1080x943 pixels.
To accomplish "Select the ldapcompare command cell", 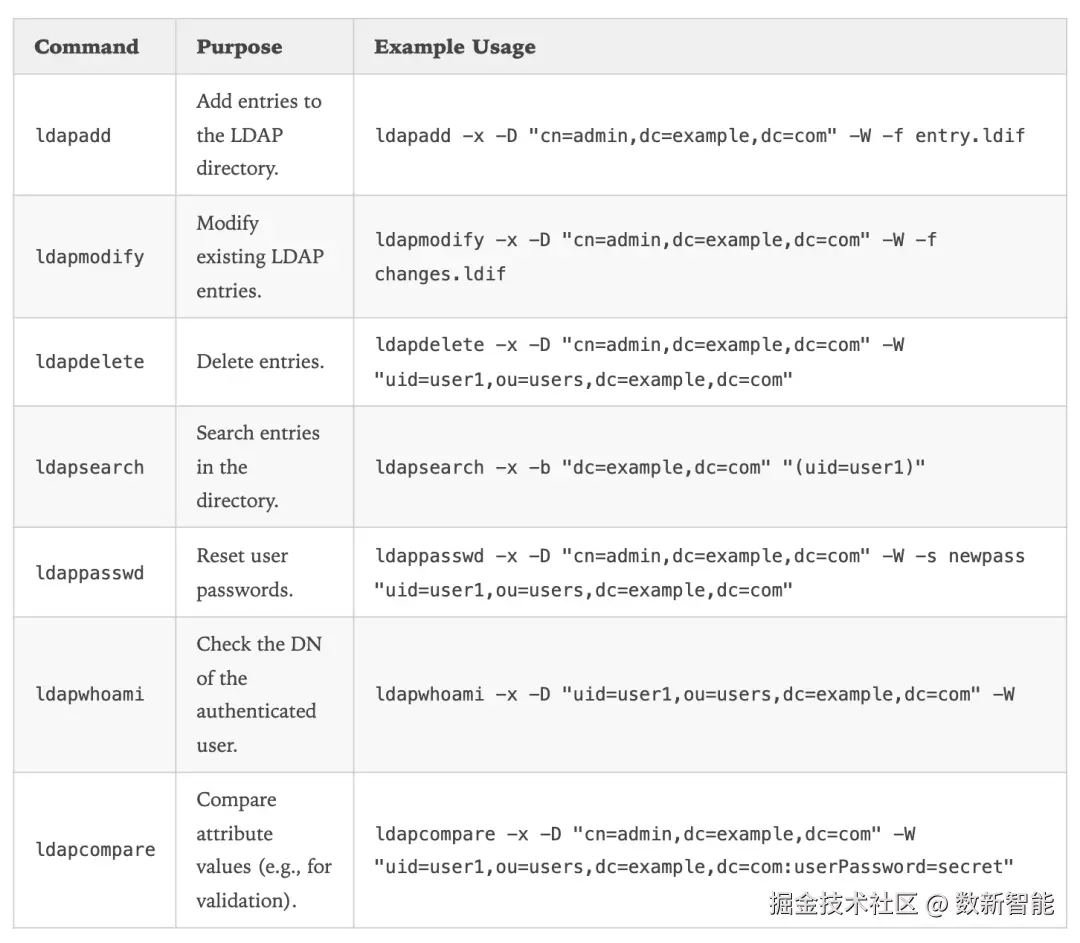I will (96, 850).
